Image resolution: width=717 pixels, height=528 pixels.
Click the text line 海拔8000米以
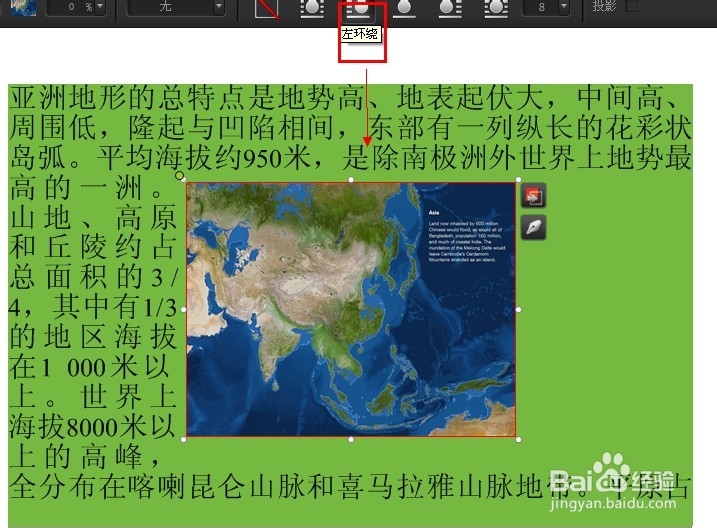92,427
